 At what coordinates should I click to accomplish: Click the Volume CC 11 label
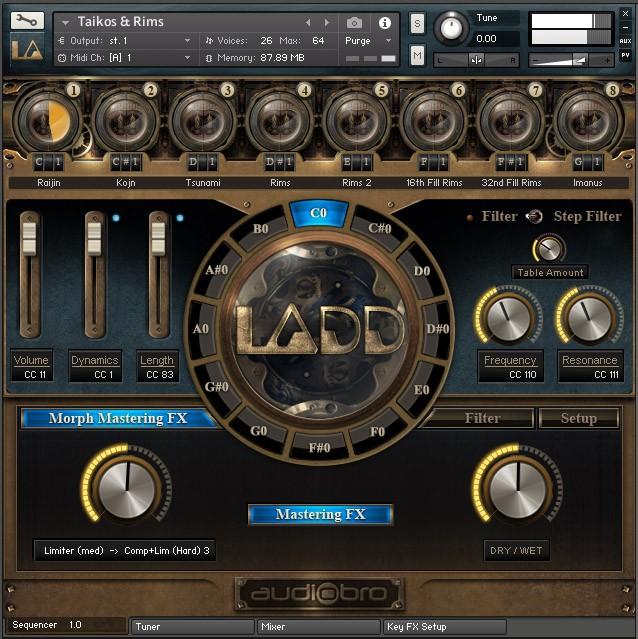click(x=31, y=366)
